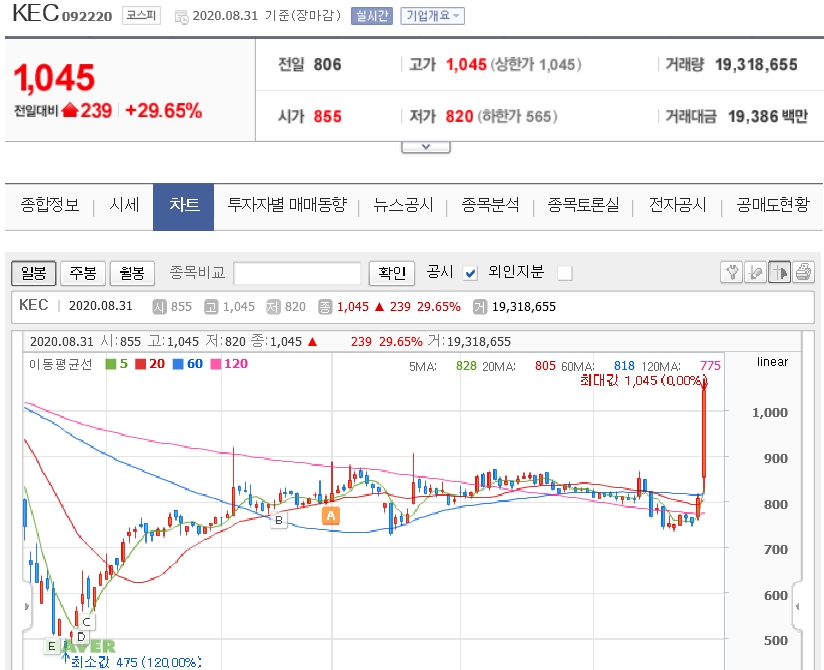Screen dimensions: 824x670
Task: Toggle the crosshair cursor tool
Action: (x=779, y=272)
